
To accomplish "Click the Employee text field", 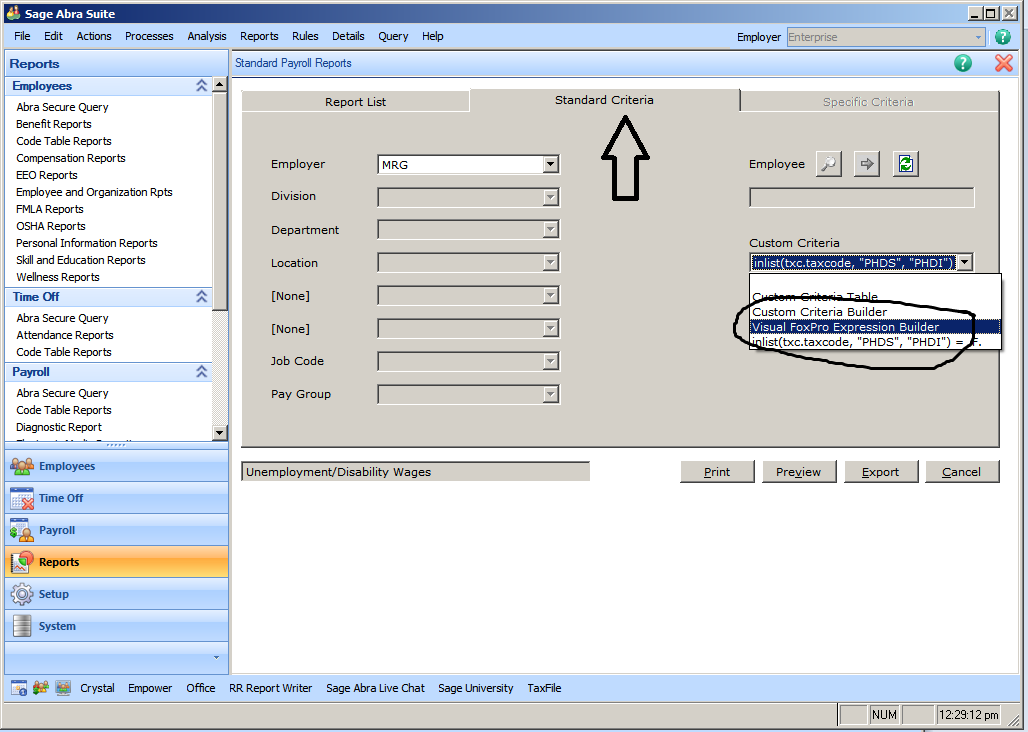I will tap(861, 197).
